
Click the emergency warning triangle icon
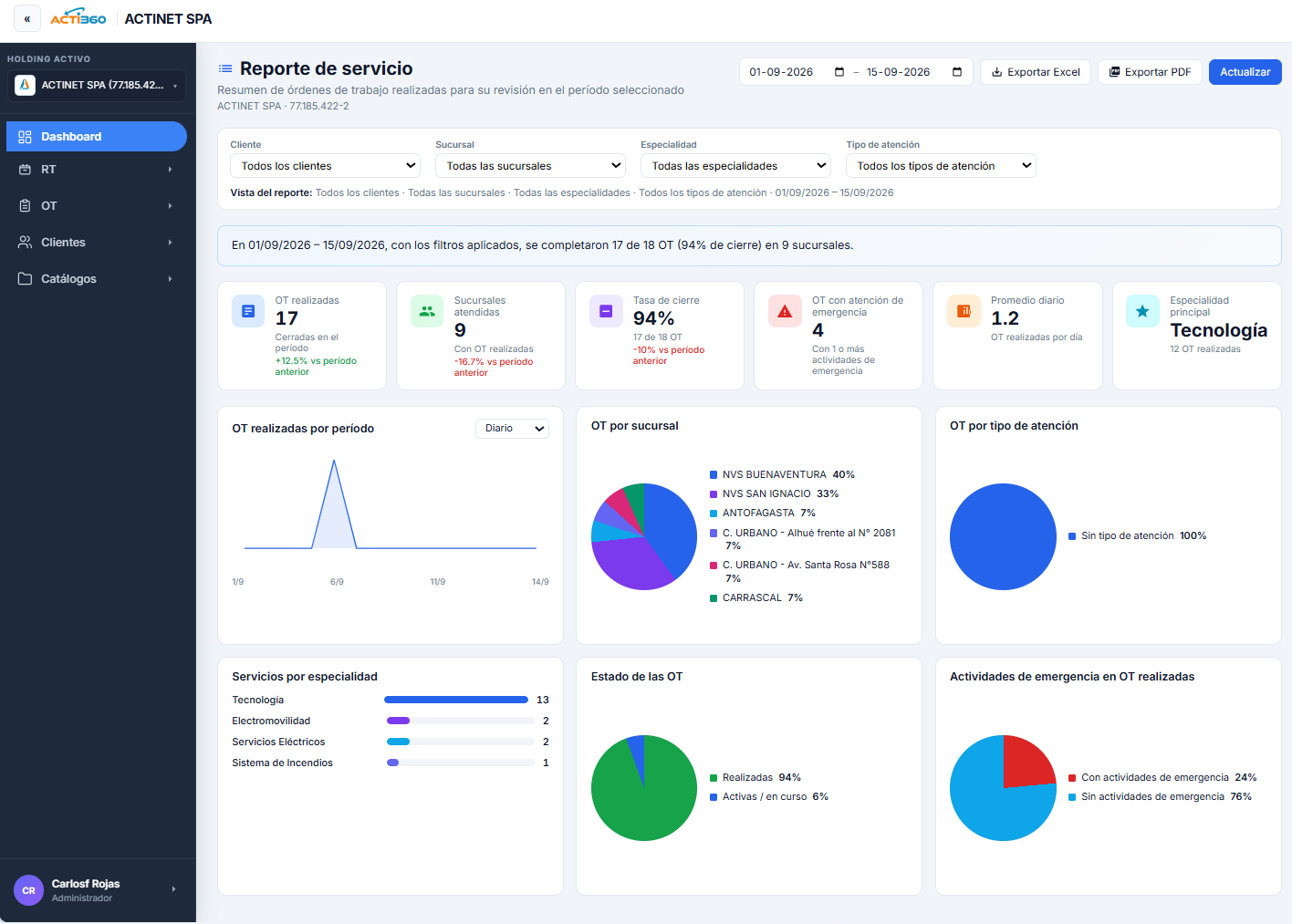tap(785, 311)
